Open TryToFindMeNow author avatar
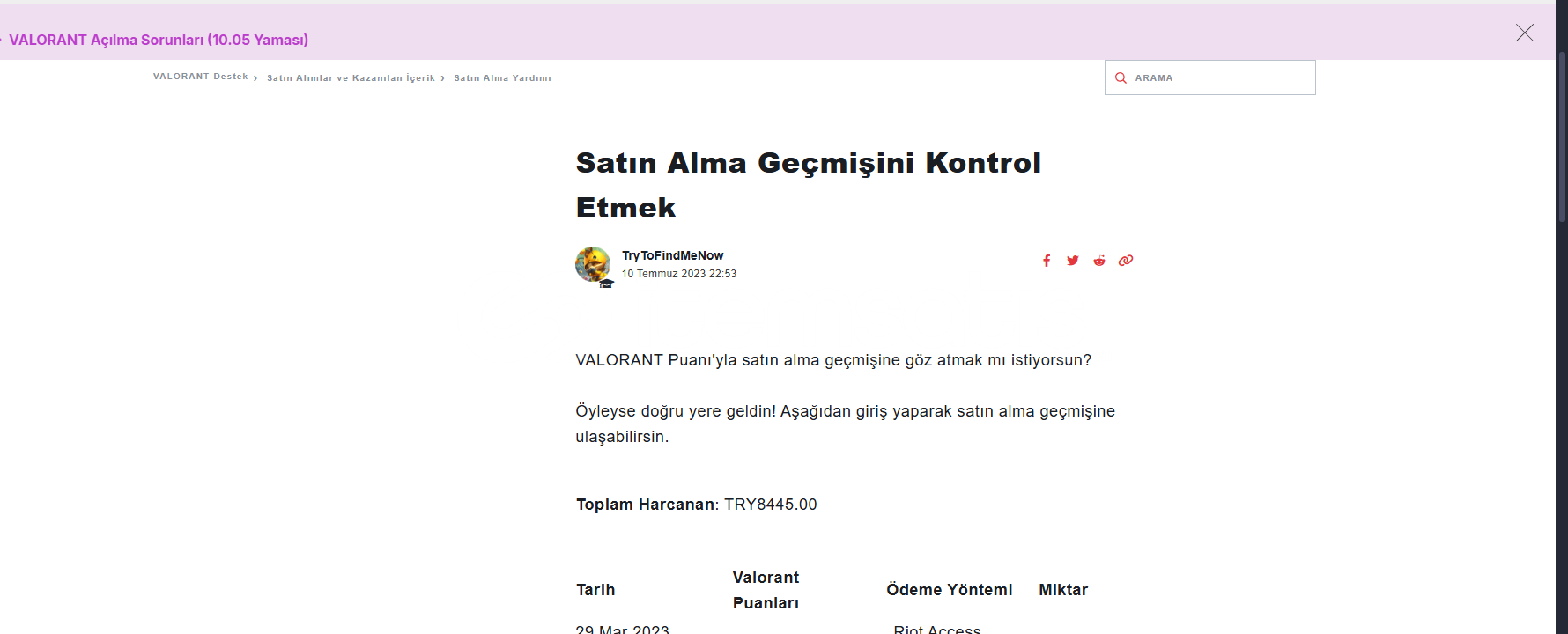1568x634 pixels. 593,264
